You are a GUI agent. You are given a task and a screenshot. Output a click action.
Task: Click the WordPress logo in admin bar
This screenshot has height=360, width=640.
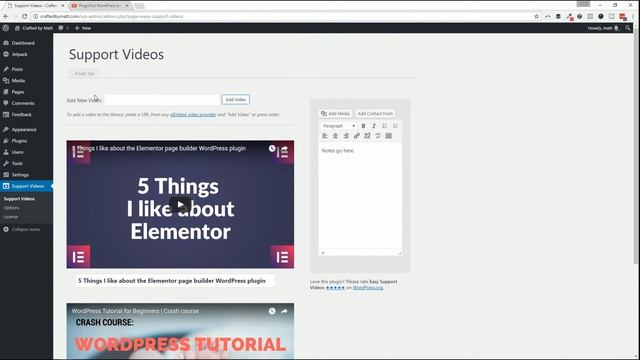[x=6, y=28]
